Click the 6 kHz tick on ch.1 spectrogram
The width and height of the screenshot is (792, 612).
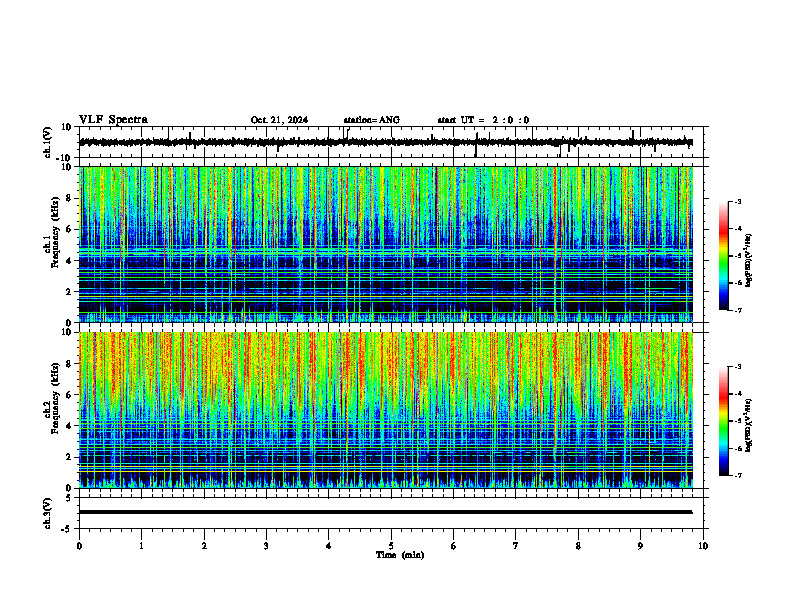(70, 229)
